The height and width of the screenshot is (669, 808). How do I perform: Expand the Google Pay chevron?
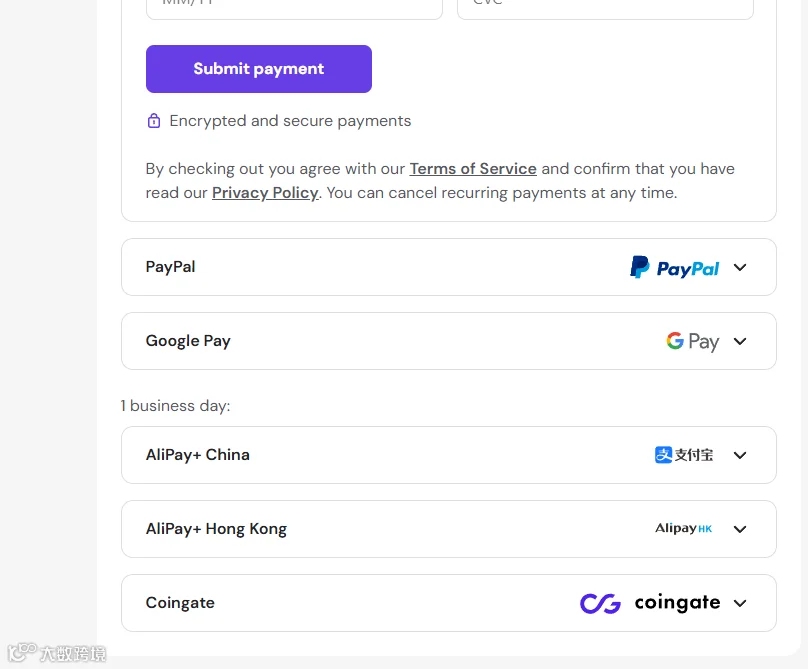click(740, 341)
